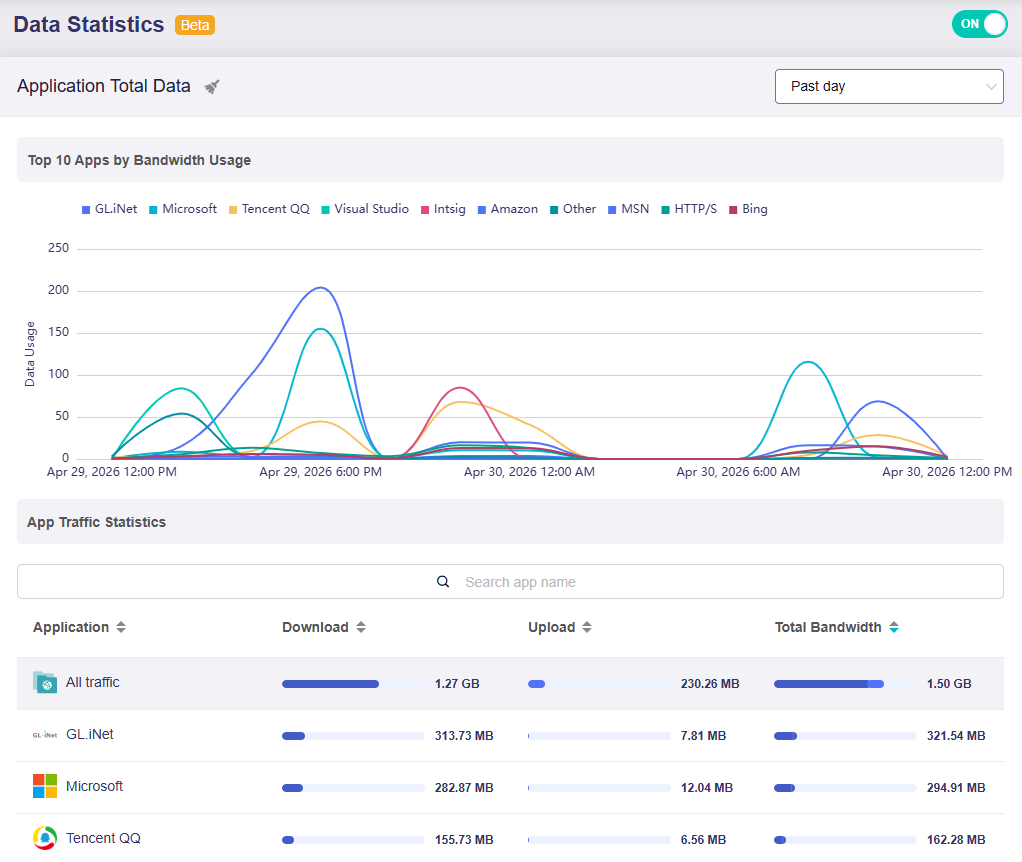This screenshot has height=862, width=1022.
Task: Sort table by Total Bandwidth arrows
Action: coord(894,627)
